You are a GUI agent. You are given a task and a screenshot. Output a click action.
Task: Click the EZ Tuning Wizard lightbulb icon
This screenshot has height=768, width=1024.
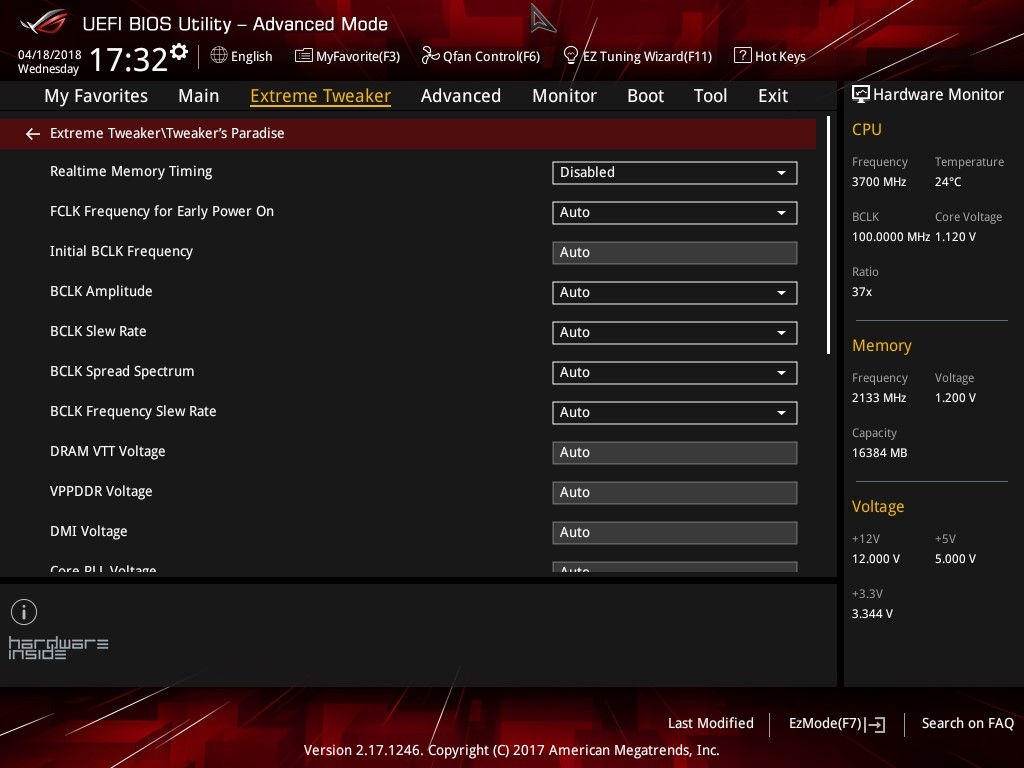570,56
